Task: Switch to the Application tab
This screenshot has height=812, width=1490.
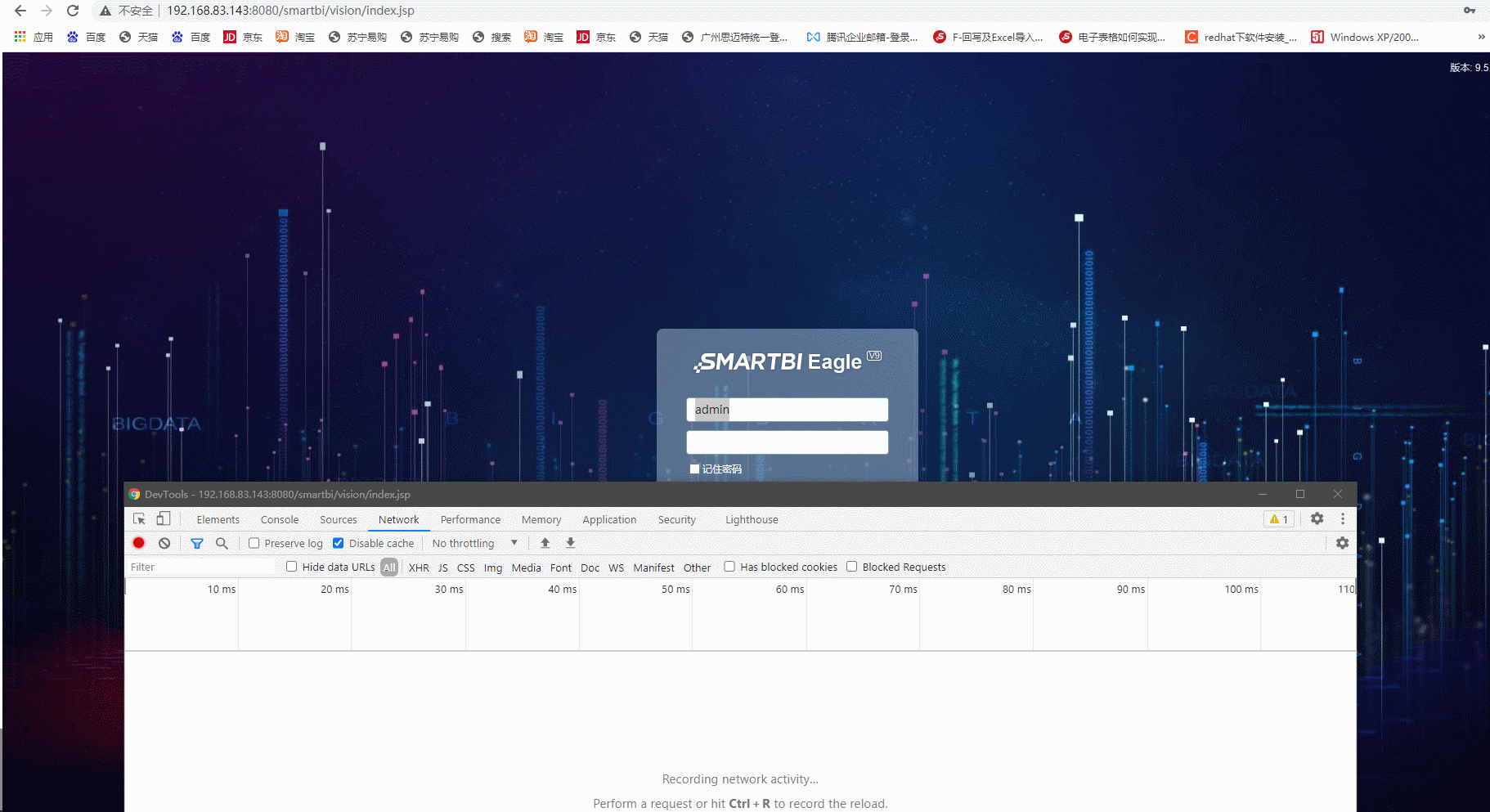Action: (x=609, y=519)
